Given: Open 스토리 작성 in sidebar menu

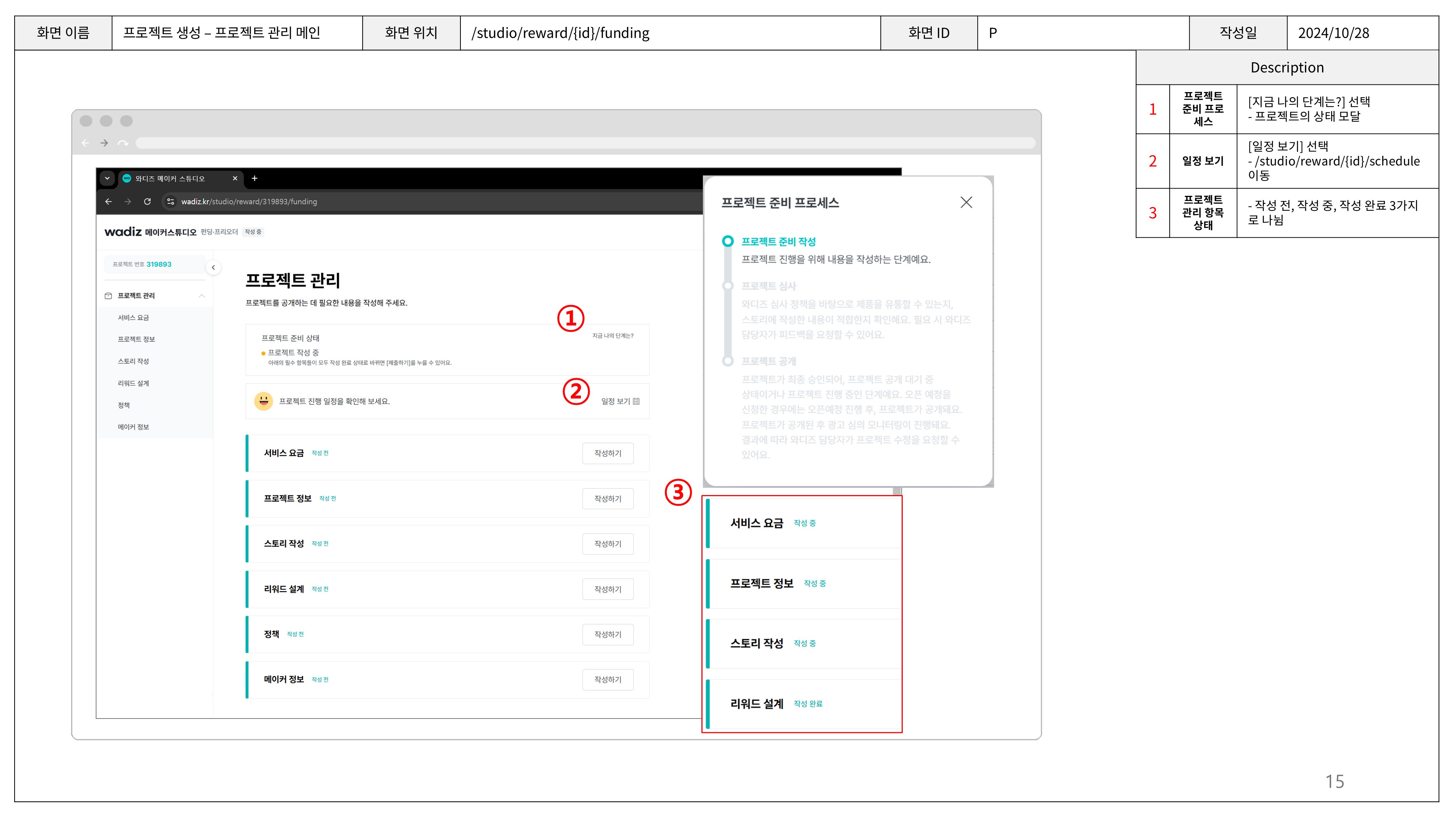Looking at the screenshot, I should click(x=133, y=361).
